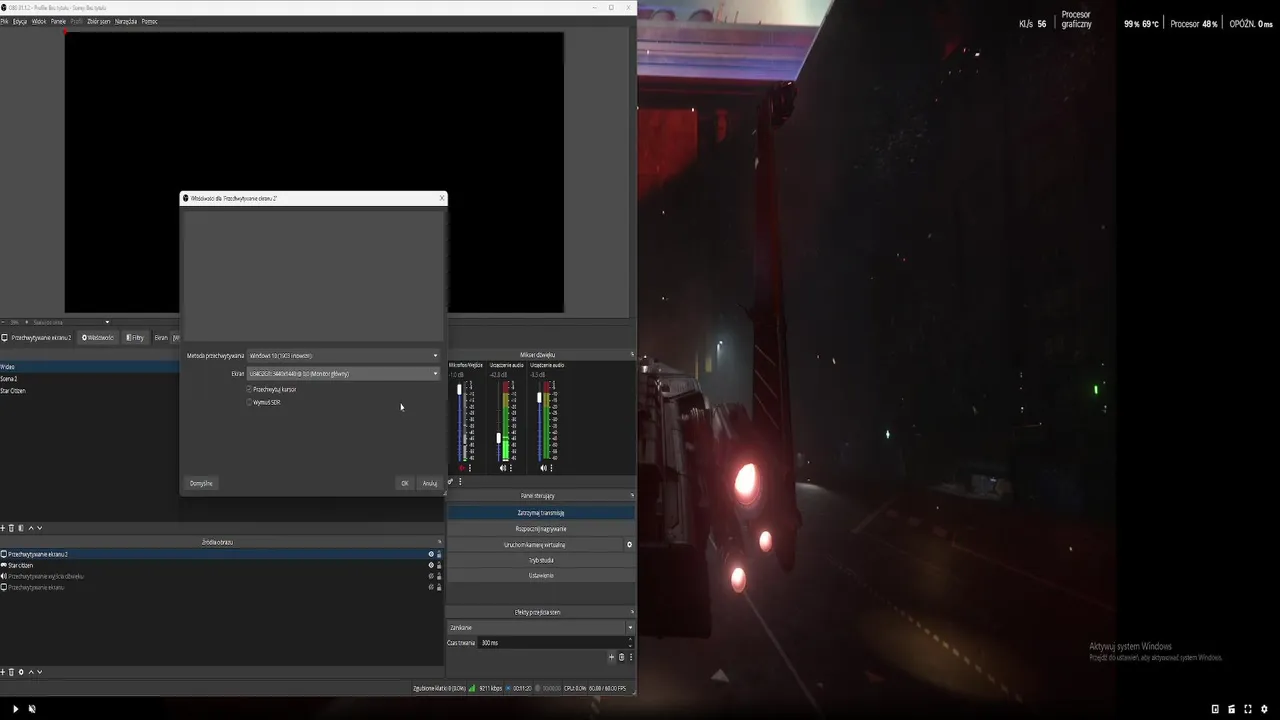
Task: Toggle lock on Przechwytywanie ekranu 2 source
Action: (x=439, y=554)
